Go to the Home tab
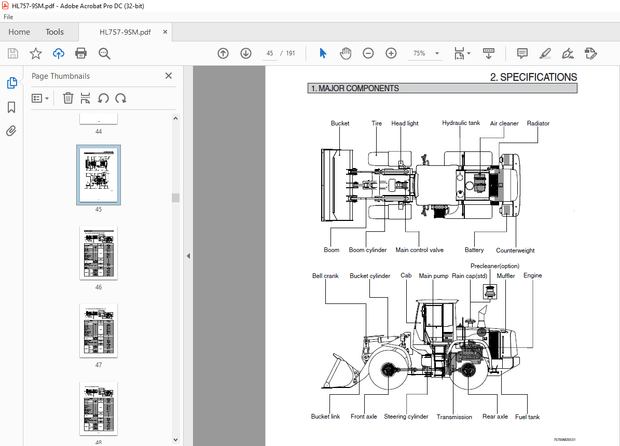The width and height of the screenshot is (620, 446). click(19, 31)
